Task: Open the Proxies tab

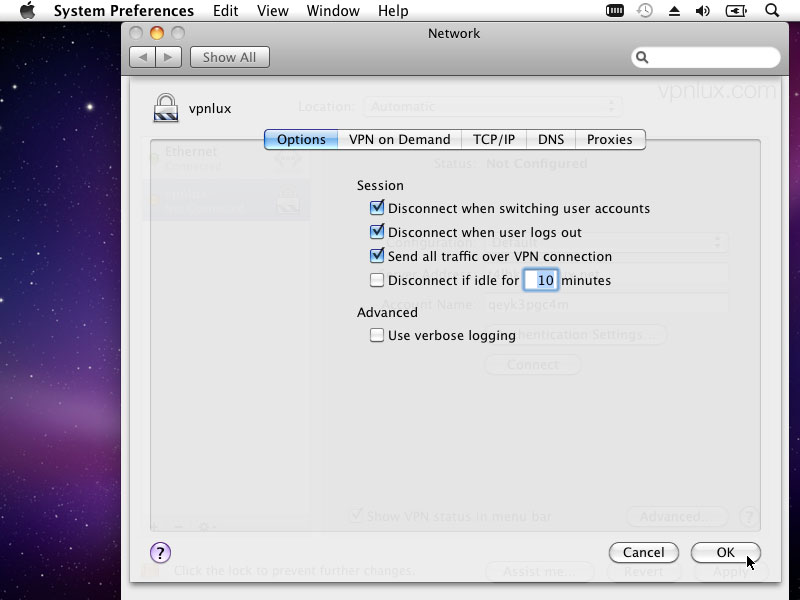Action: click(x=610, y=139)
